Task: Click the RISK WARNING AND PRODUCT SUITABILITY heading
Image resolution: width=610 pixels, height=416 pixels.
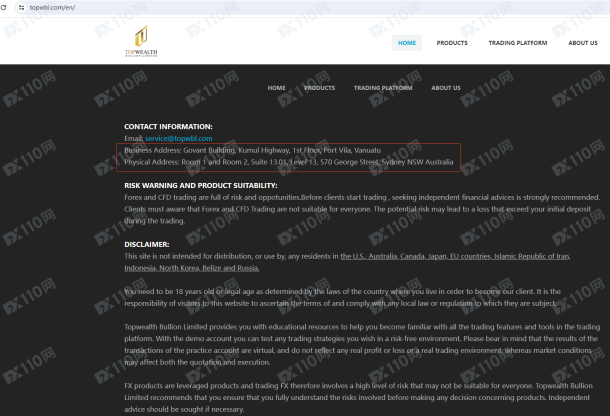Action: [x=201, y=186]
